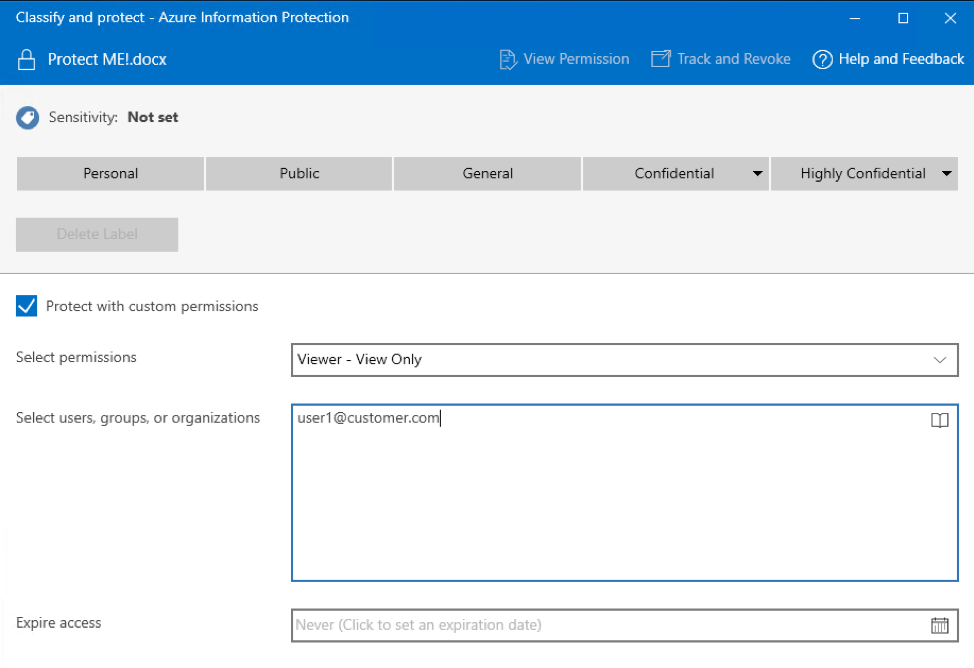Click the Select permissions label

click(x=76, y=357)
